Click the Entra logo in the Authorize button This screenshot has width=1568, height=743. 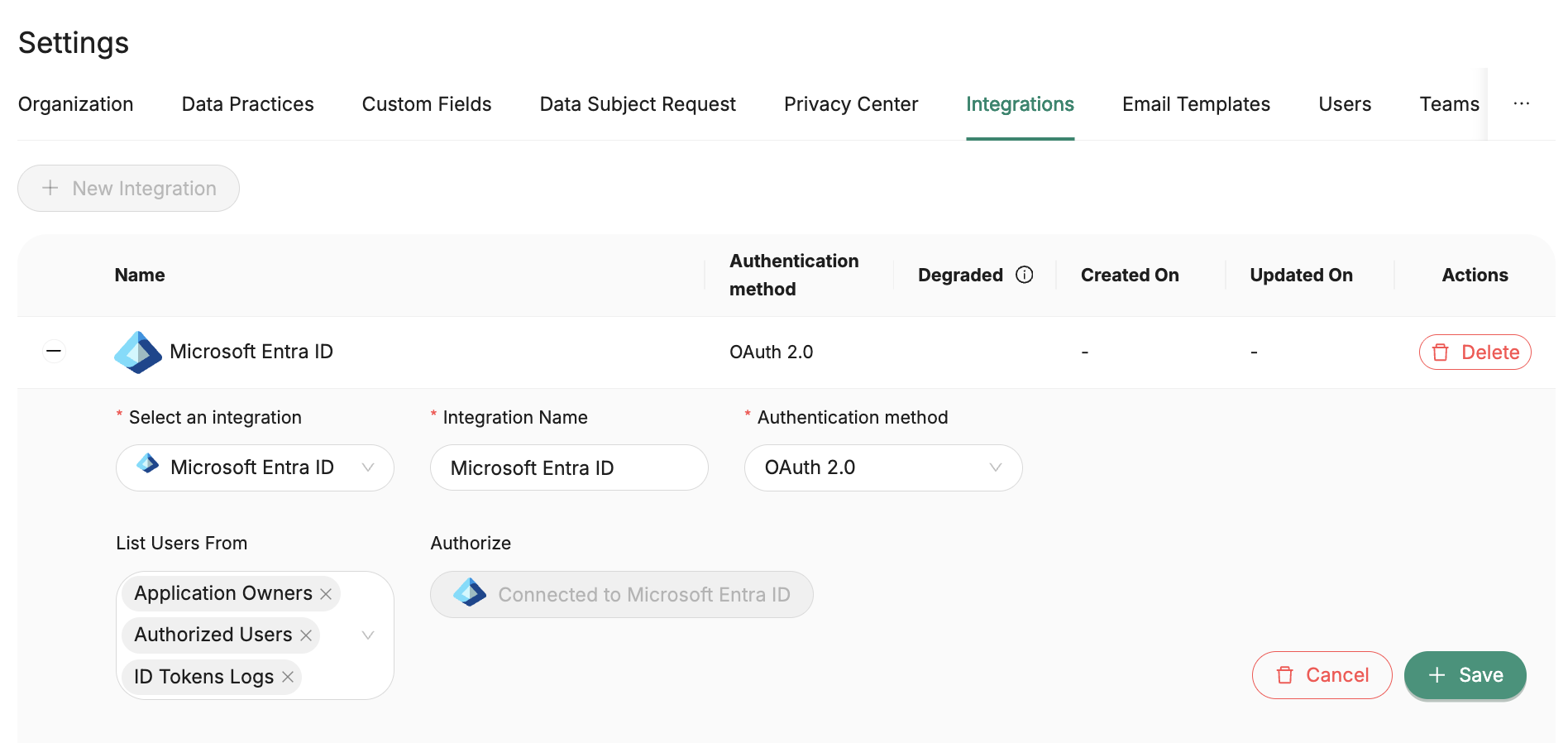[470, 593]
